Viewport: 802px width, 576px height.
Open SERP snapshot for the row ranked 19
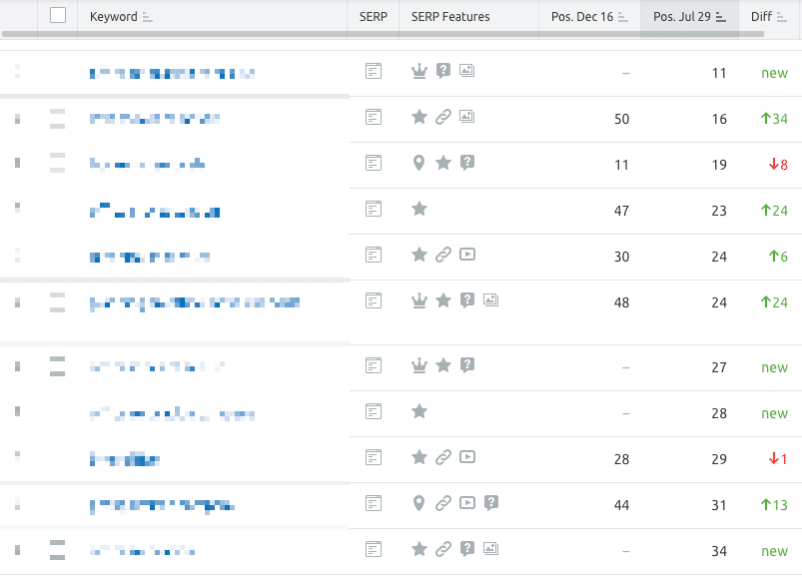point(373,163)
